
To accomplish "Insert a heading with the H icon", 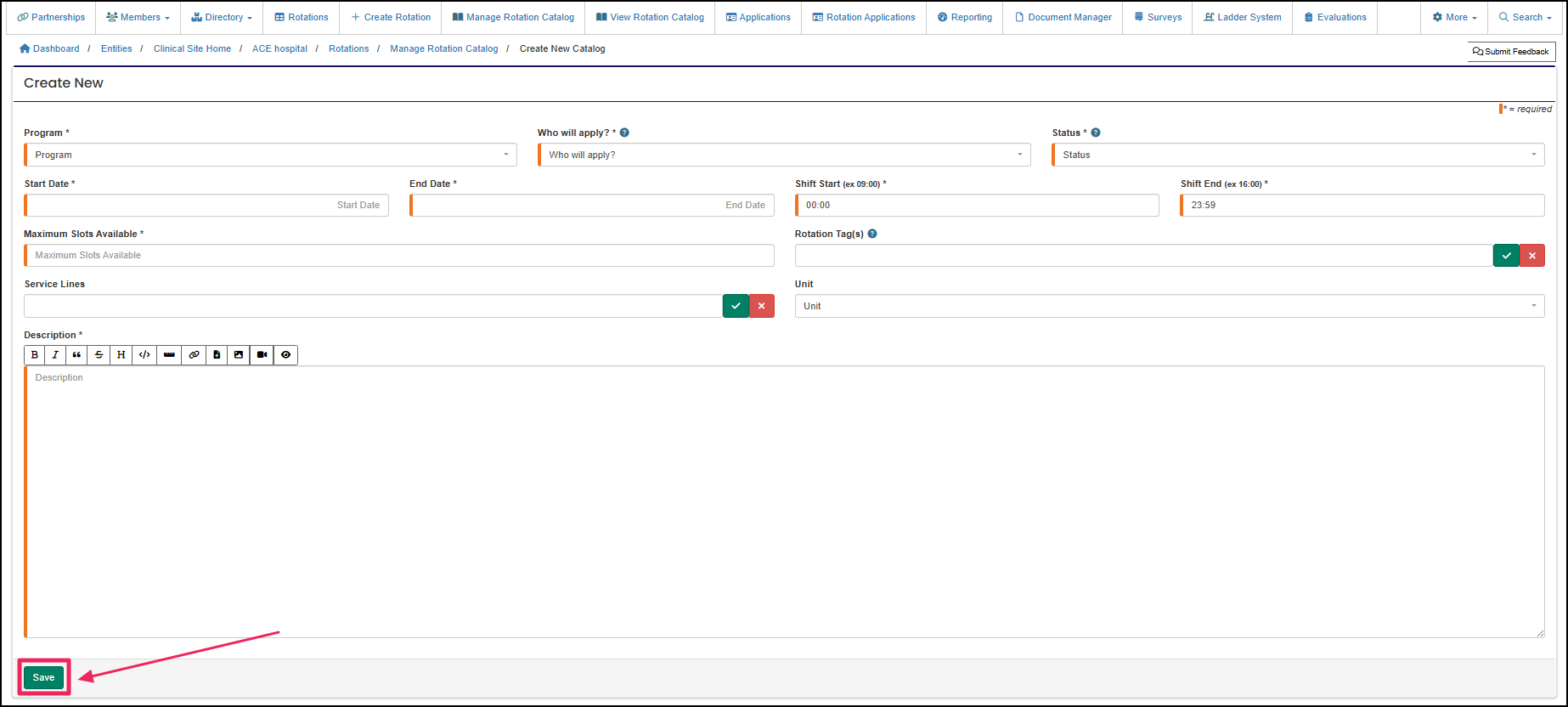I will pos(121,354).
